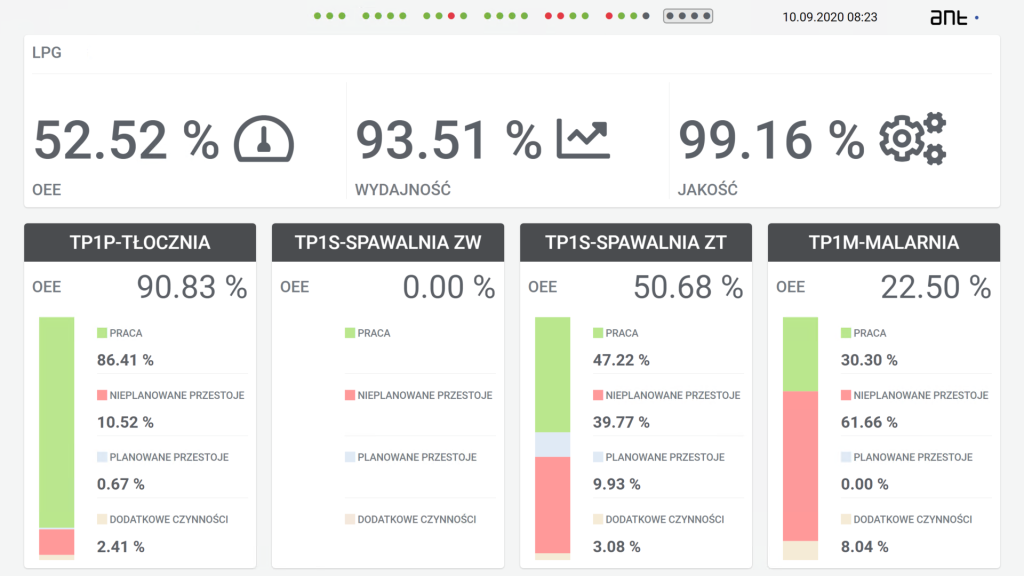This screenshot has height=576, width=1024.
Task: Click the 86.41 % PRACA value
Action: (x=125, y=360)
